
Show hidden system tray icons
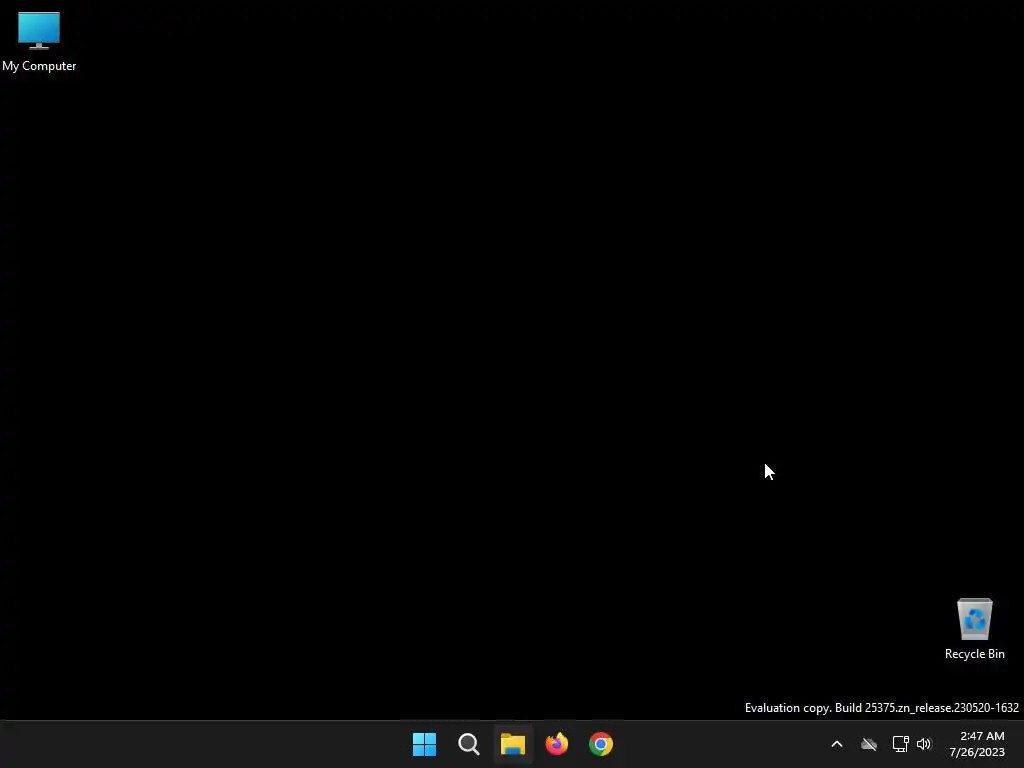837,744
